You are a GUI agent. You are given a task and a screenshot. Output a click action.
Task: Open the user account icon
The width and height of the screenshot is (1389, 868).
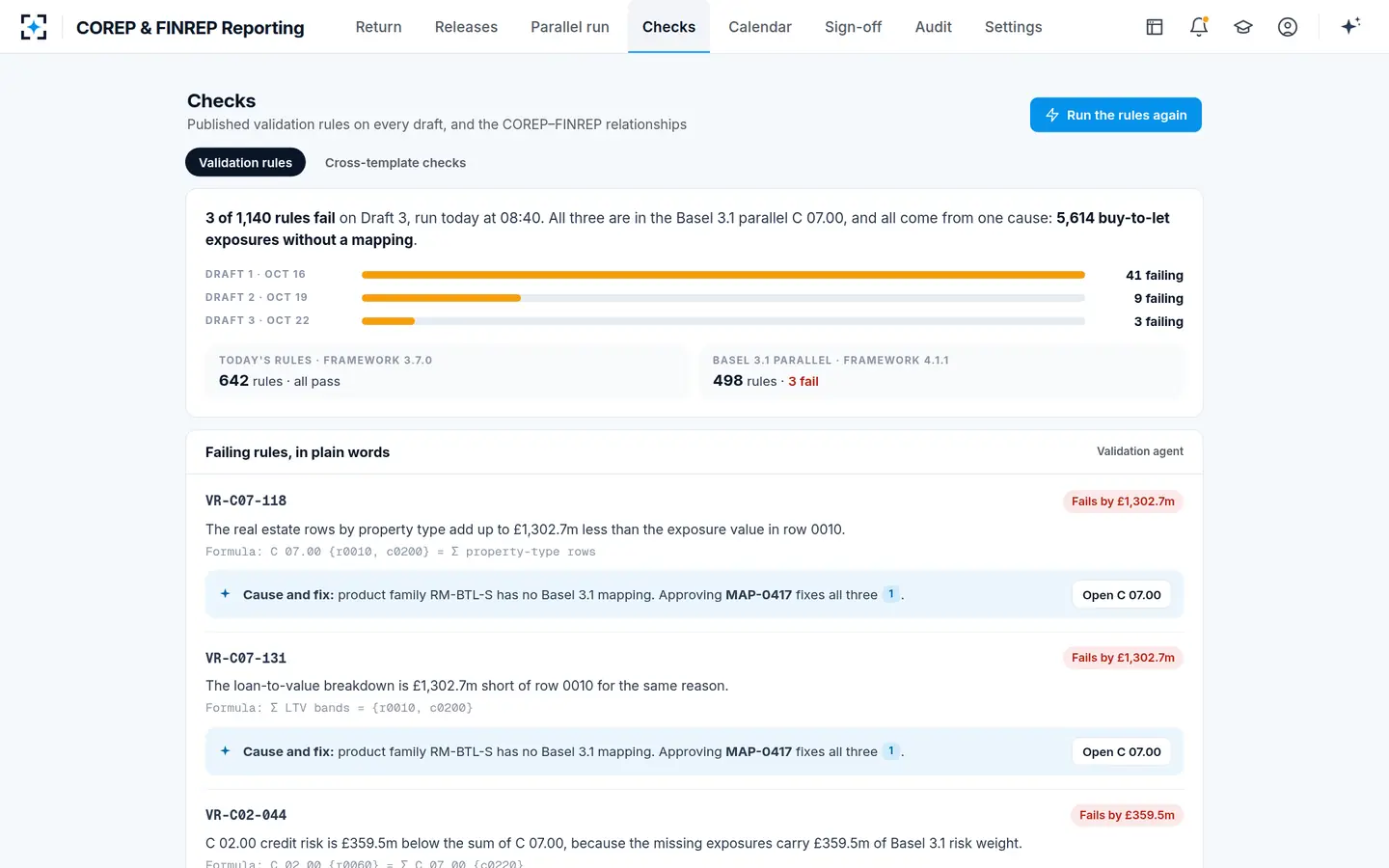click(x=1288, y=27)
